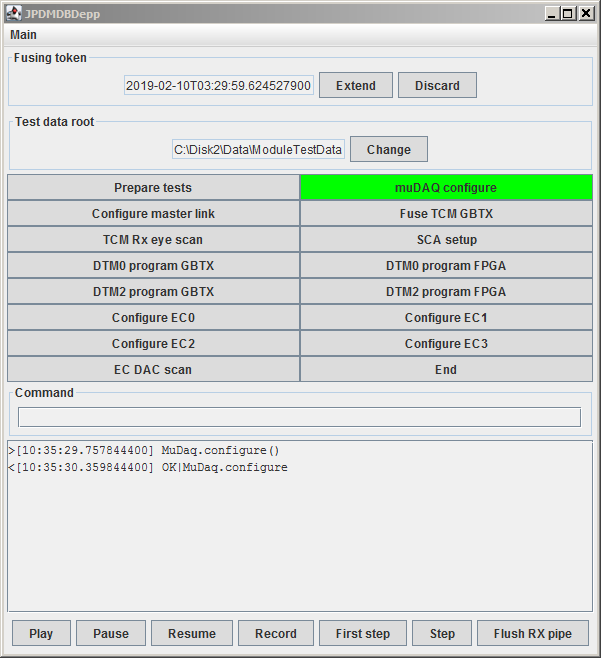Image resolution: width=601 pixels, height=658 pixels.
Task: Minimize the JPDMDBDepp window
Action: pyautogui.click(x=551, y=14)
